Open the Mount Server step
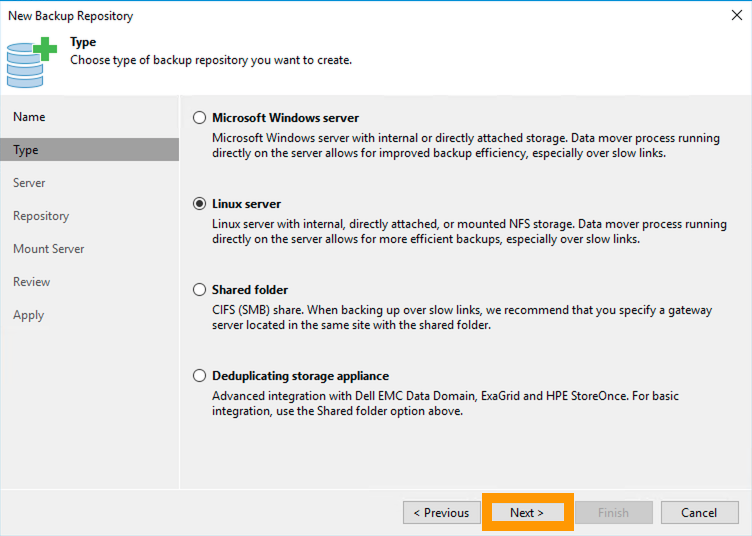The image size is (752, 536). 49,249
